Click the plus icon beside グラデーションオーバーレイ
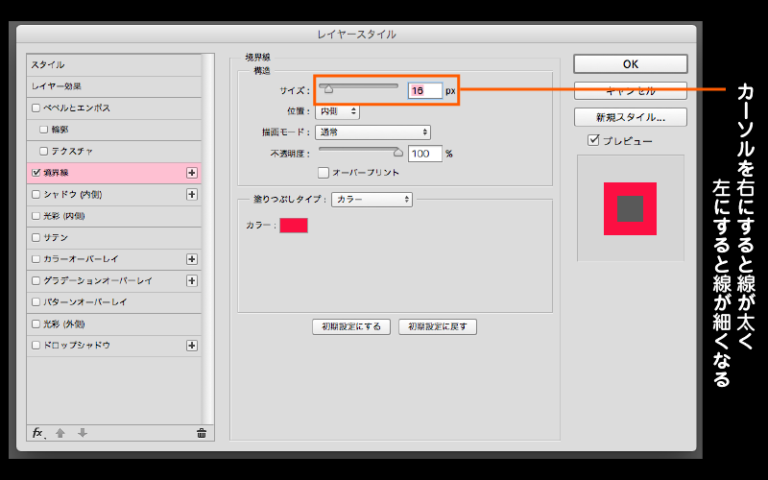768x480 pixels. (192, 280)
